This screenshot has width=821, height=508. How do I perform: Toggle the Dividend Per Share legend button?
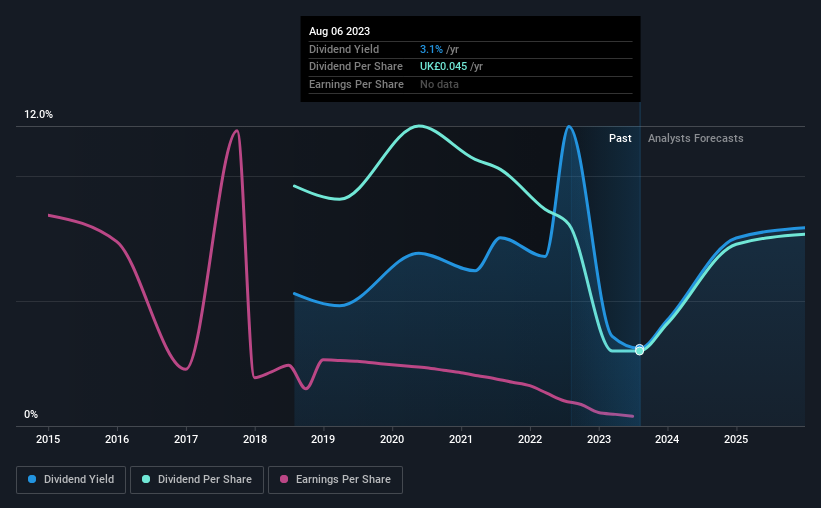point(197,480)
